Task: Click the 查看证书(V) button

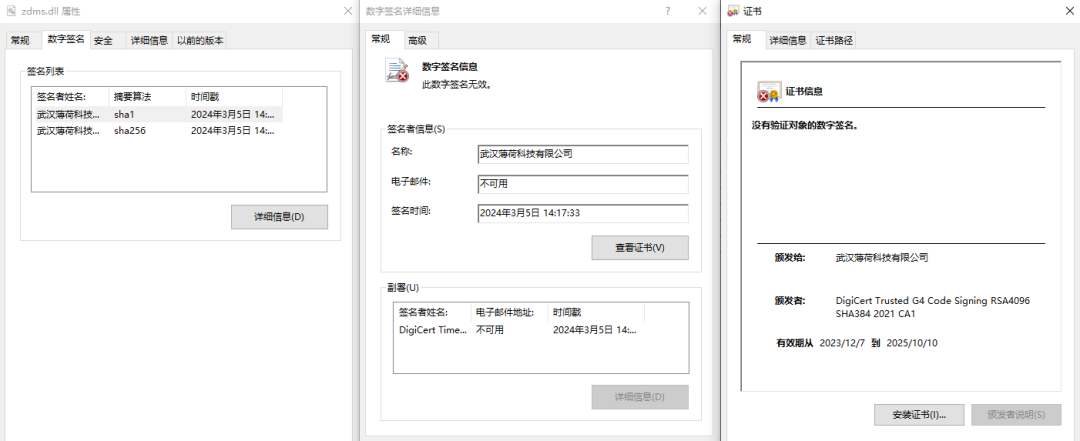Action: [640, 247]
